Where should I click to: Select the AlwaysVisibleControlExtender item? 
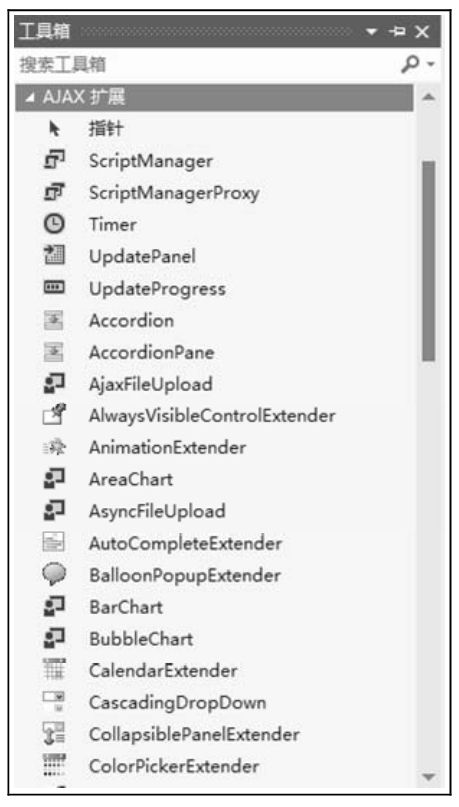pyautogui.click(x=214, y=415)
